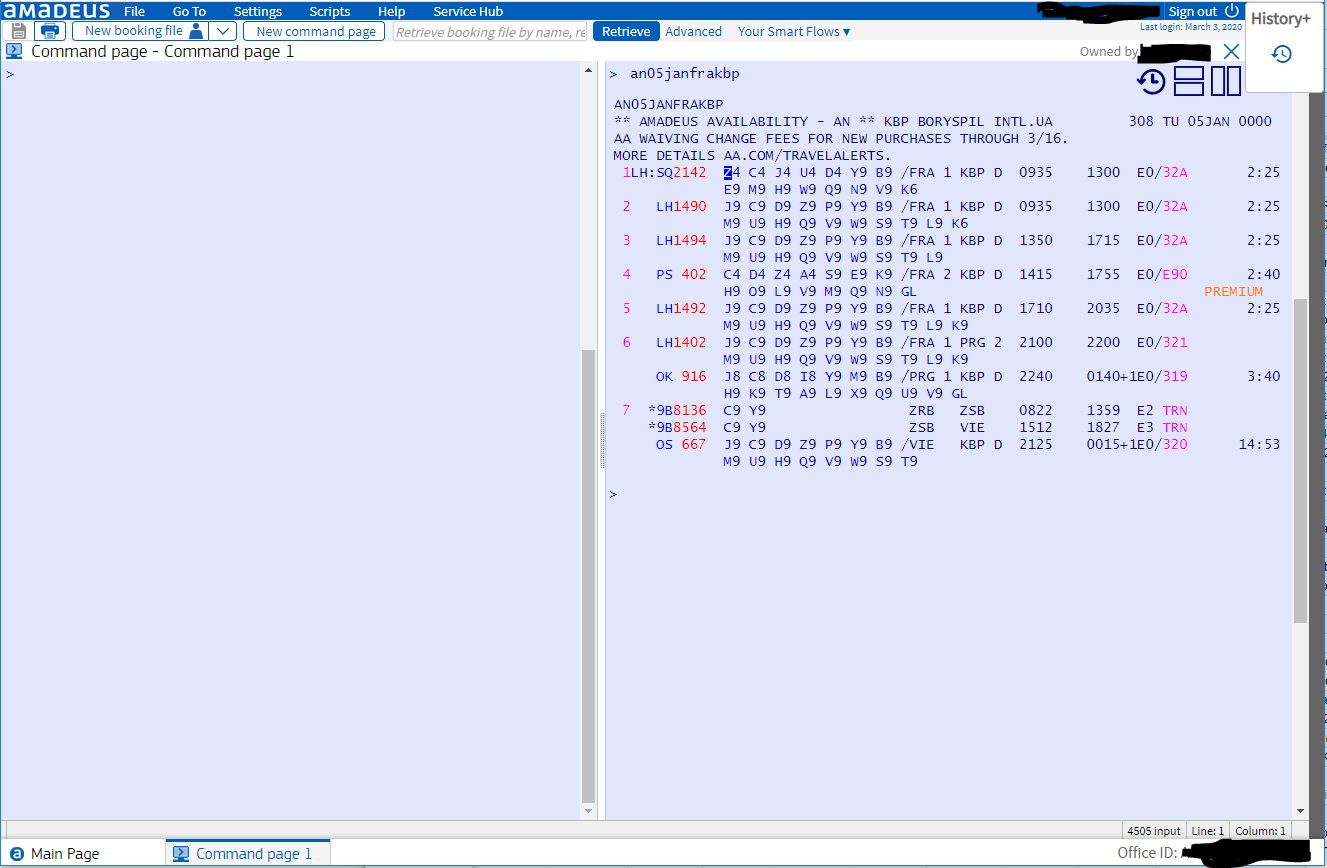The width and height of the screenshot is (1327, 868).
Task: Close the Command page 1 panel
Action: pos(1232,51)
